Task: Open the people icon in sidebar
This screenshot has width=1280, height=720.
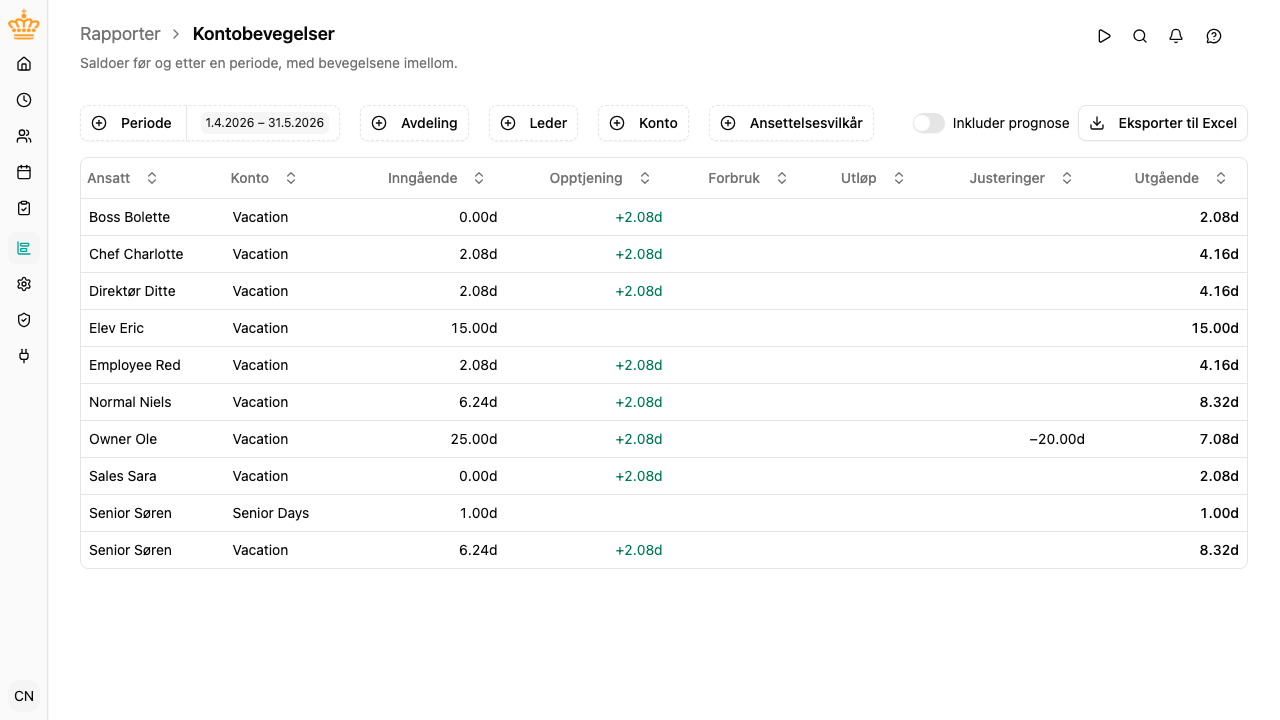Action: point(24,136)
